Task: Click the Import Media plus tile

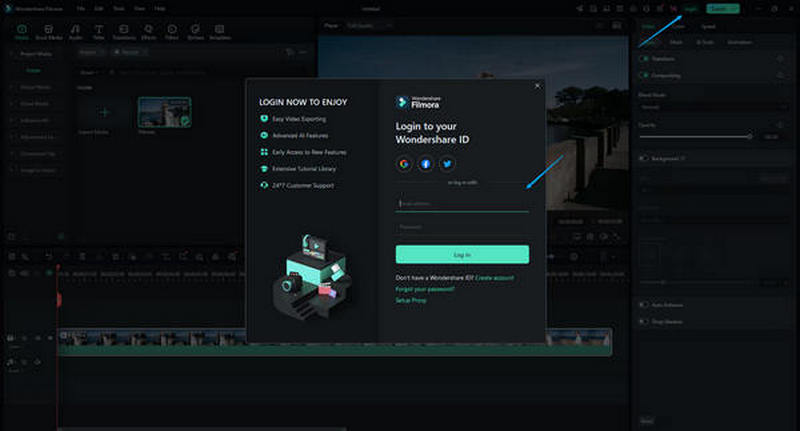Action: point(104,113)
